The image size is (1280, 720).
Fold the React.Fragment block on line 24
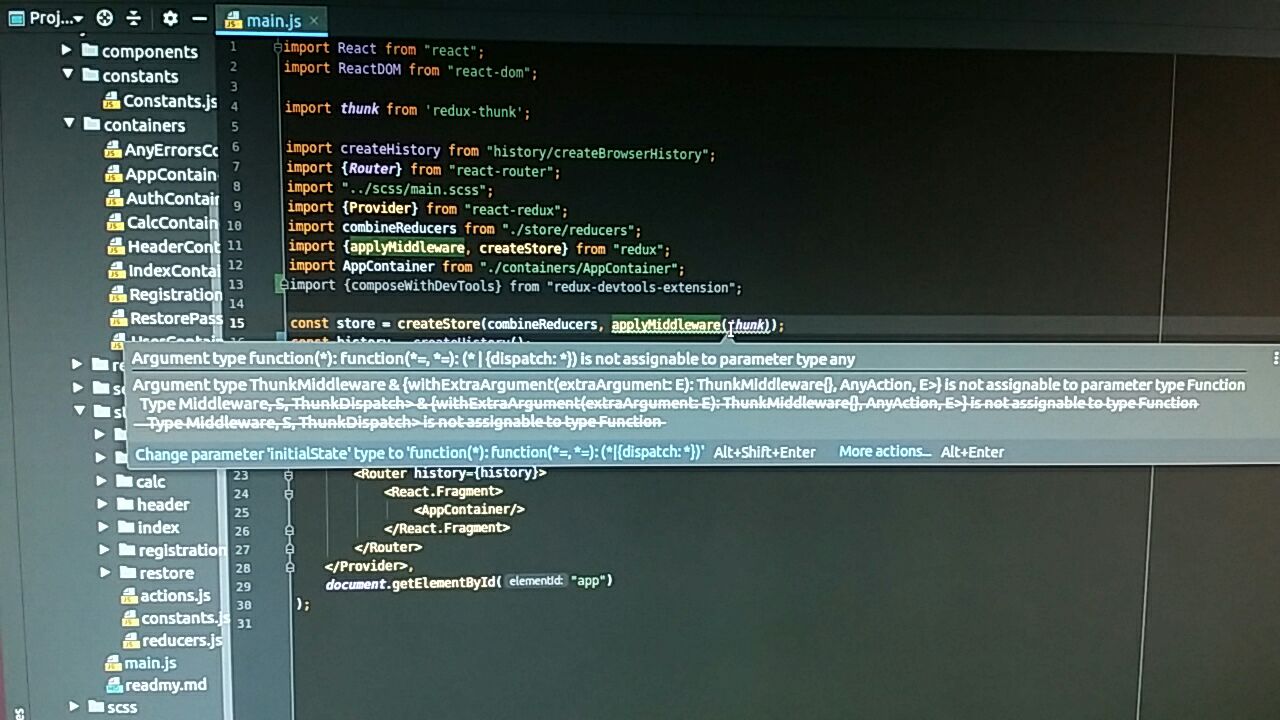[288, 492]
